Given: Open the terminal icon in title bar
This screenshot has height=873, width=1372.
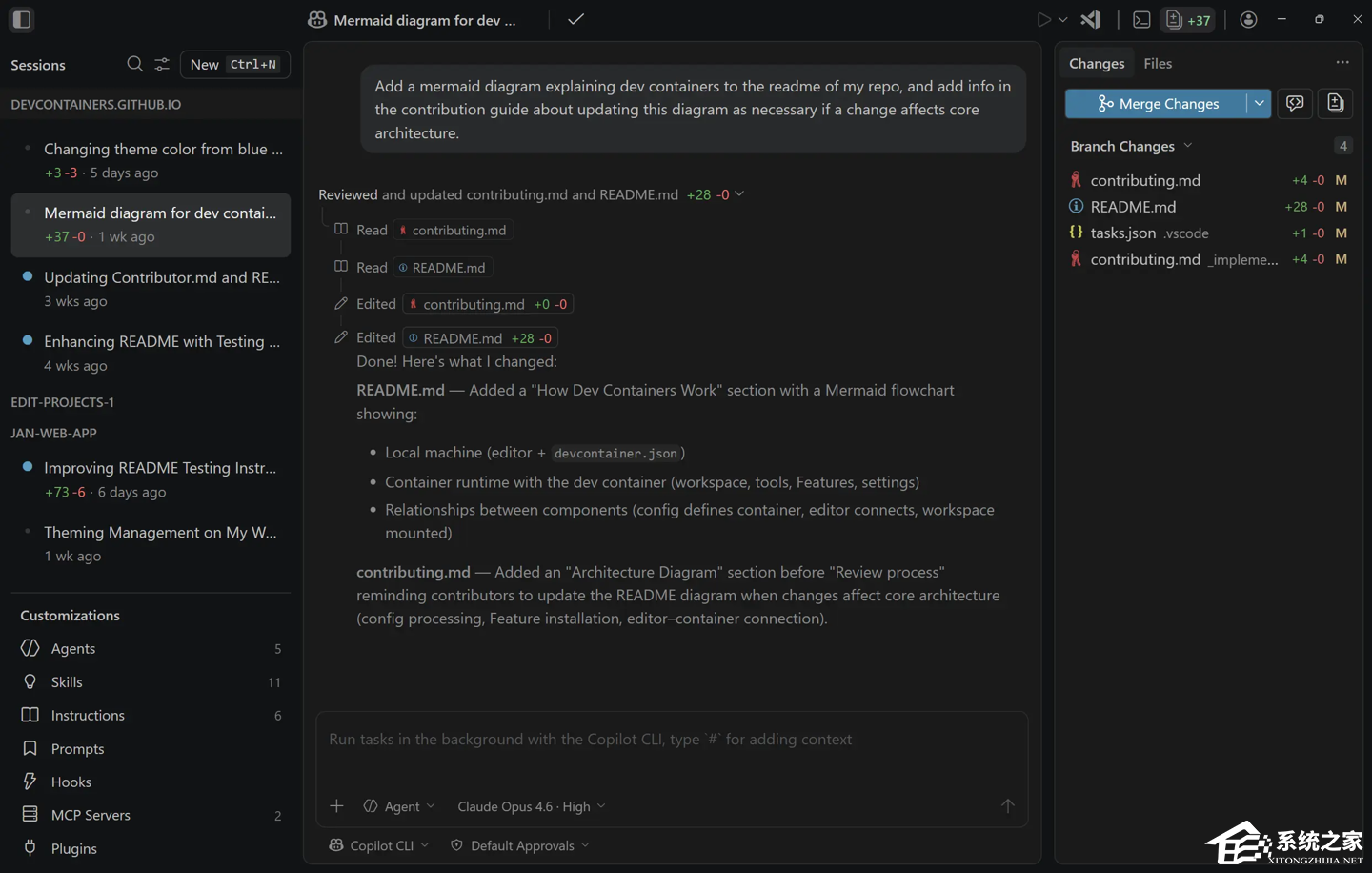Looking at the screenshot, I should pos(1141,19).
